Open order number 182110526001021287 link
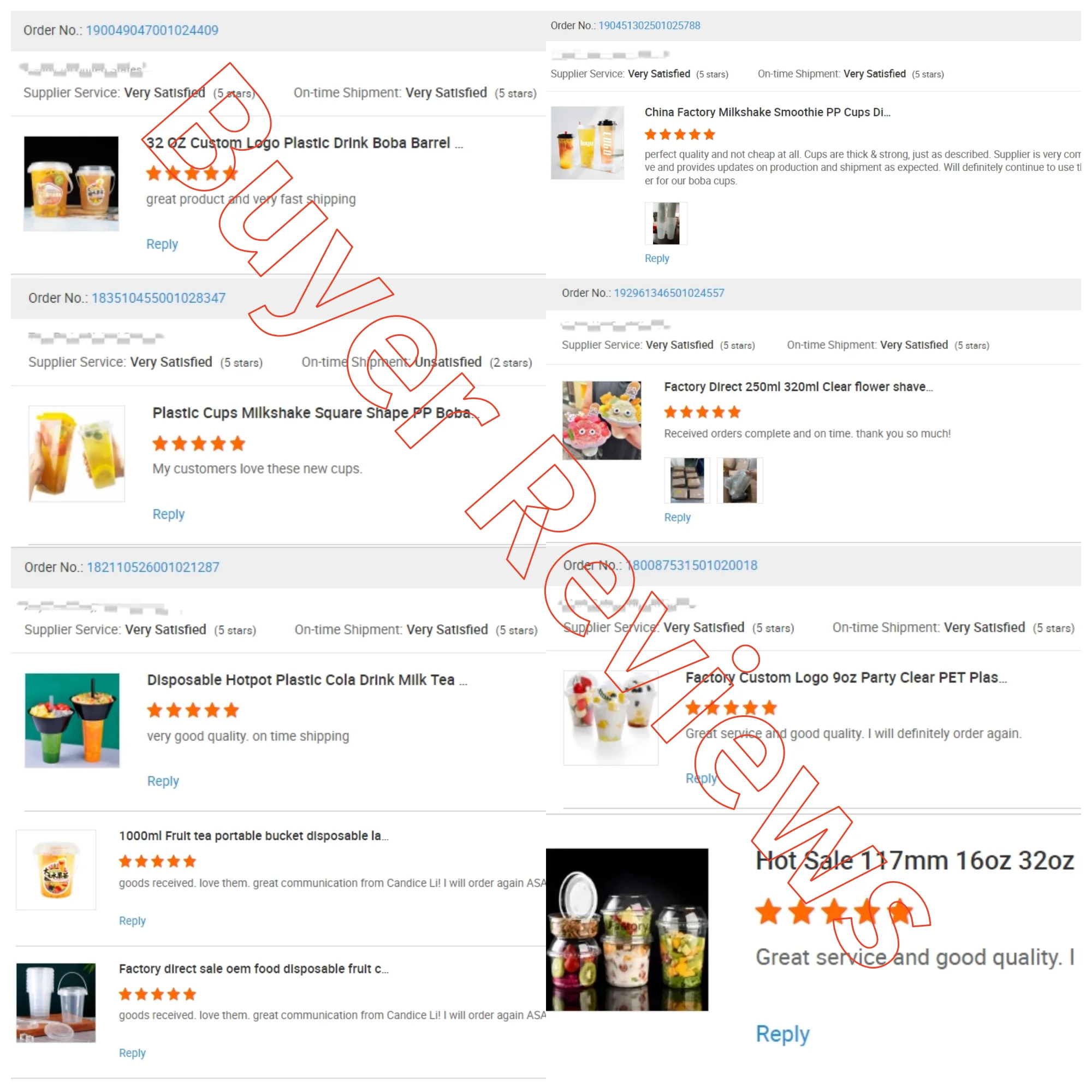 point(153,567)
